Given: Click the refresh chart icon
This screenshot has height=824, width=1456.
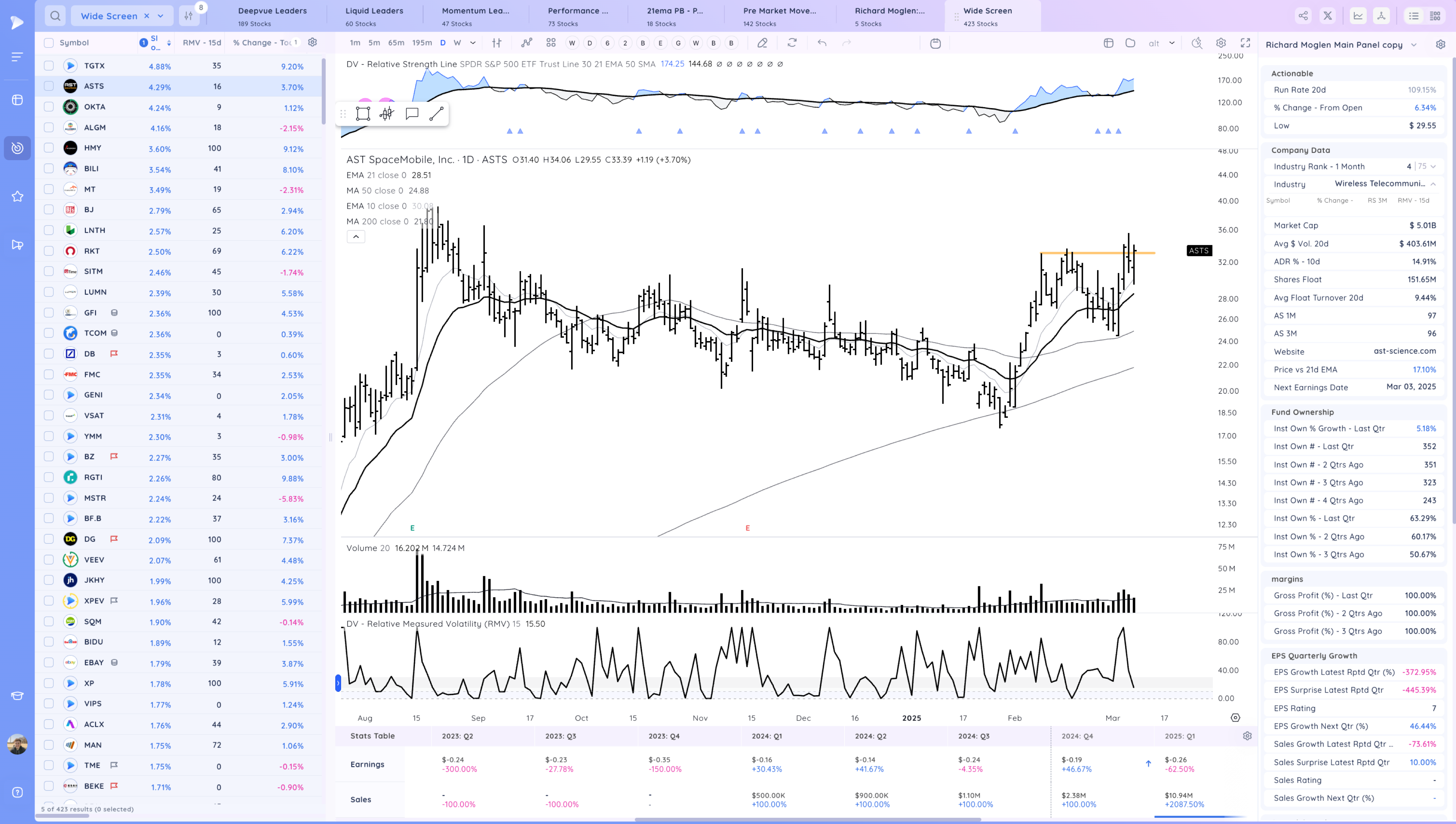Looking at the screenshot, I should tap(792, 43).
